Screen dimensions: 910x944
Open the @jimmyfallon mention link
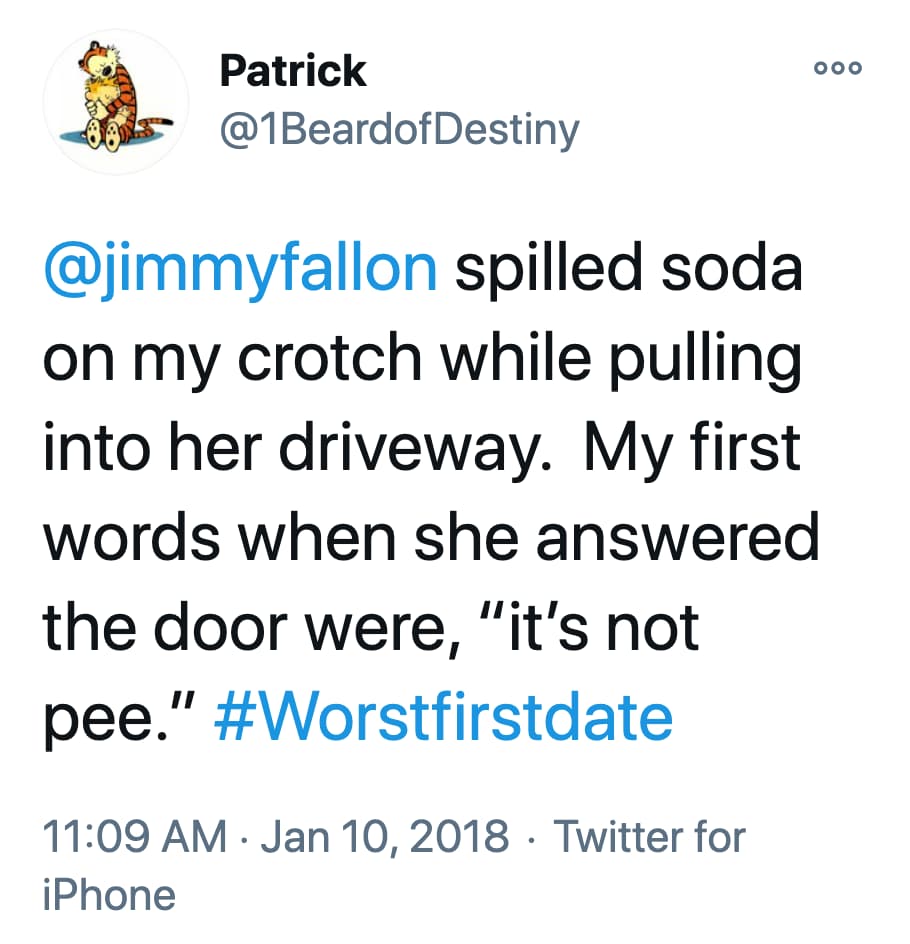240,269
